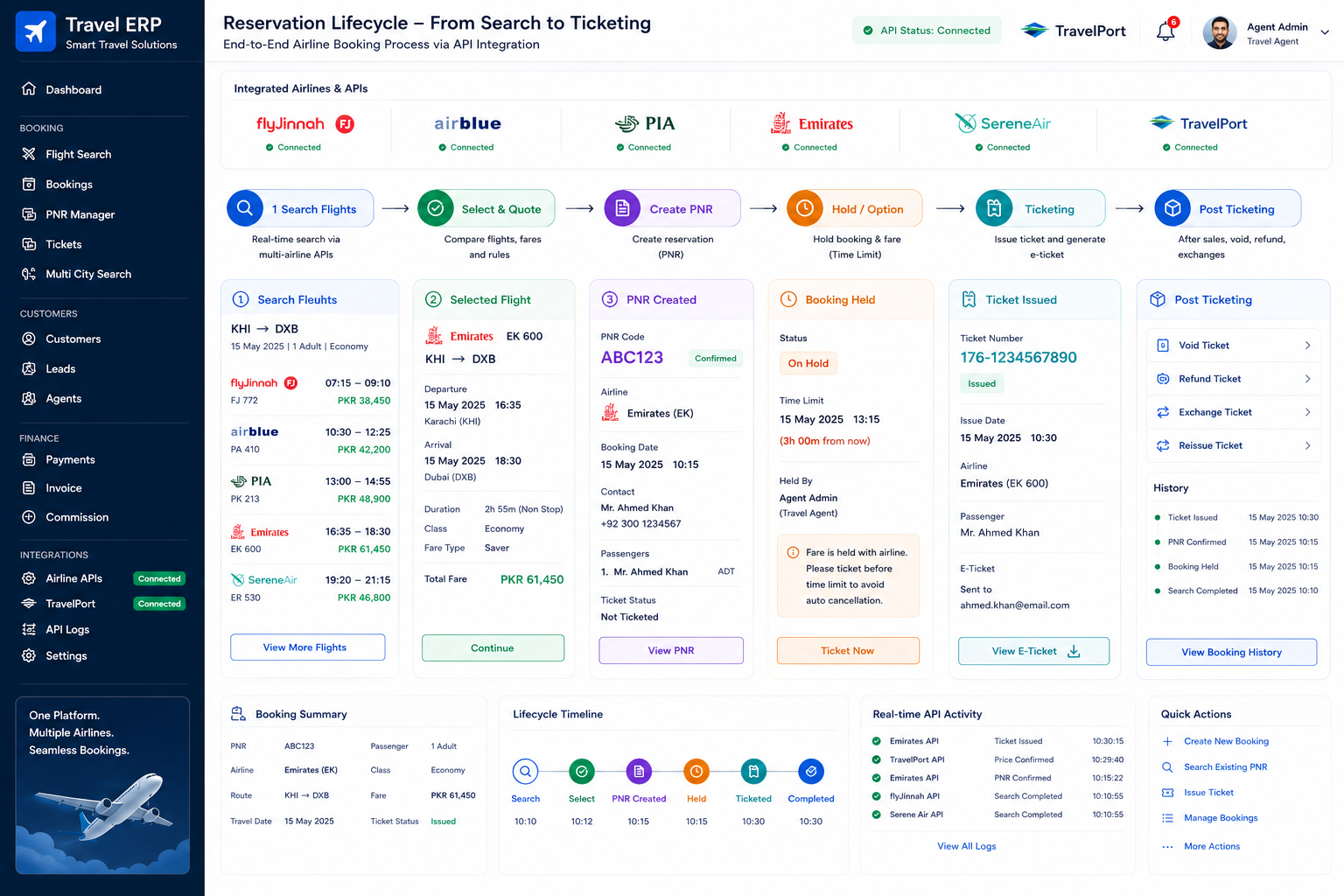Click the API Status: Connected badge

pyautogui.click(x=927, y=31)
